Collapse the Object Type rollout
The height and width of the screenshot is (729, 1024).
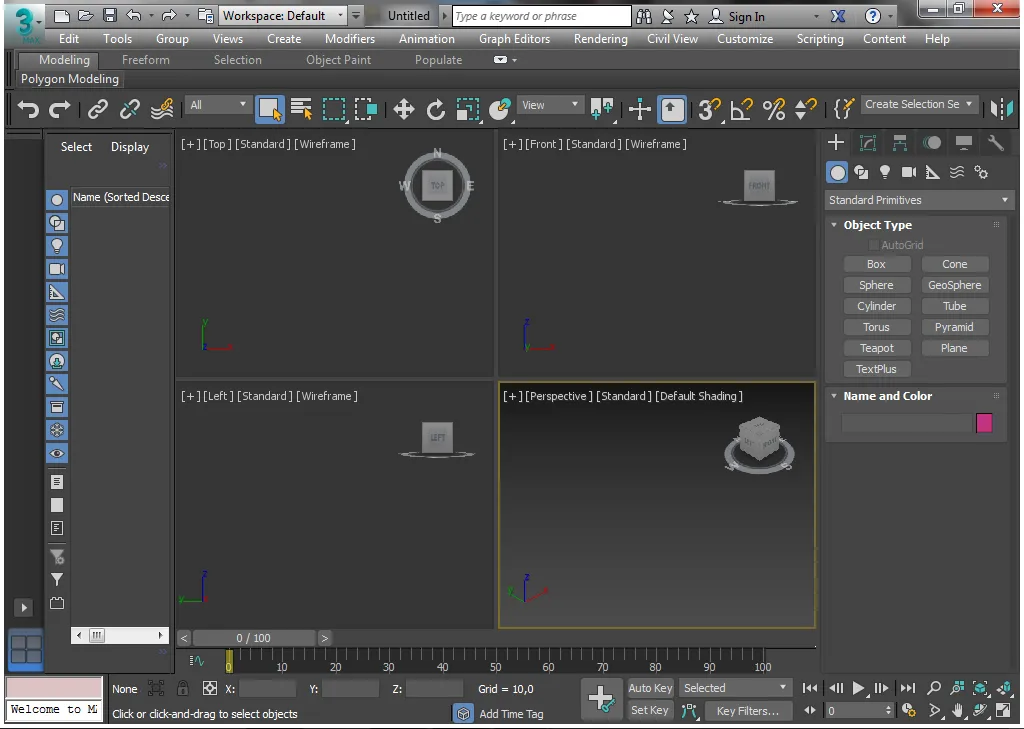(x=834, y=225)
